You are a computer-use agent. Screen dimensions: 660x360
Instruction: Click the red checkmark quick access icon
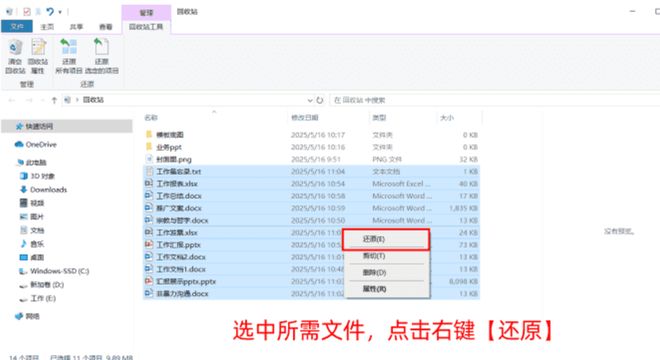[27, 12]
